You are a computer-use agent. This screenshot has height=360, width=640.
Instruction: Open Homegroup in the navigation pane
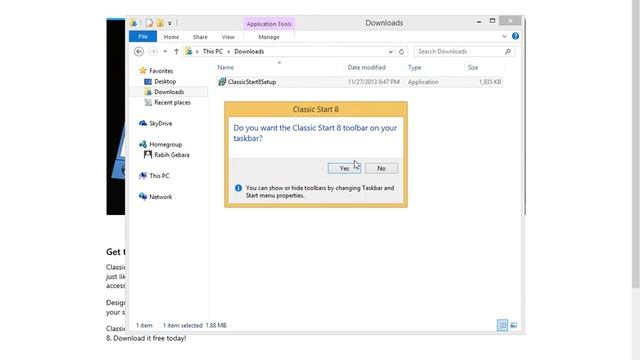(x=165, y=144)
